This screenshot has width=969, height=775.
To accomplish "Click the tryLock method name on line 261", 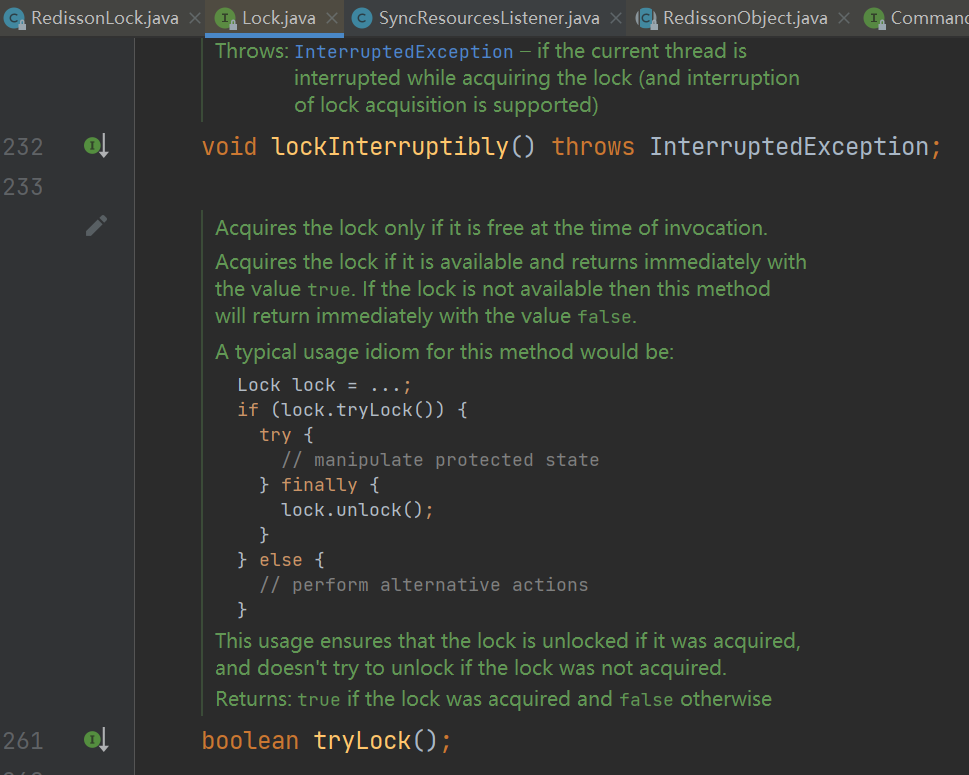I will coord(362,741).
